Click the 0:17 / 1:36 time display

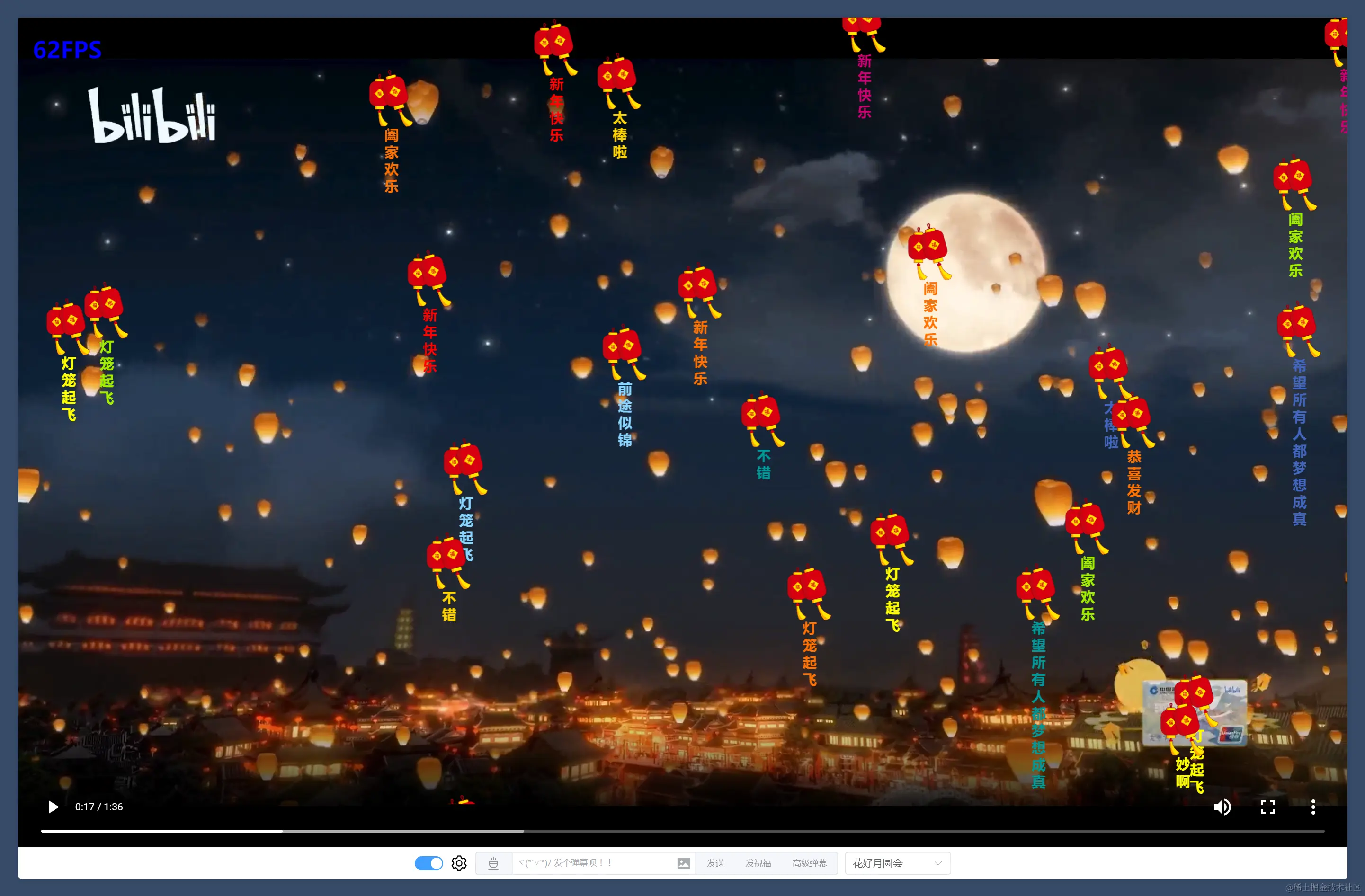[98, 807]
